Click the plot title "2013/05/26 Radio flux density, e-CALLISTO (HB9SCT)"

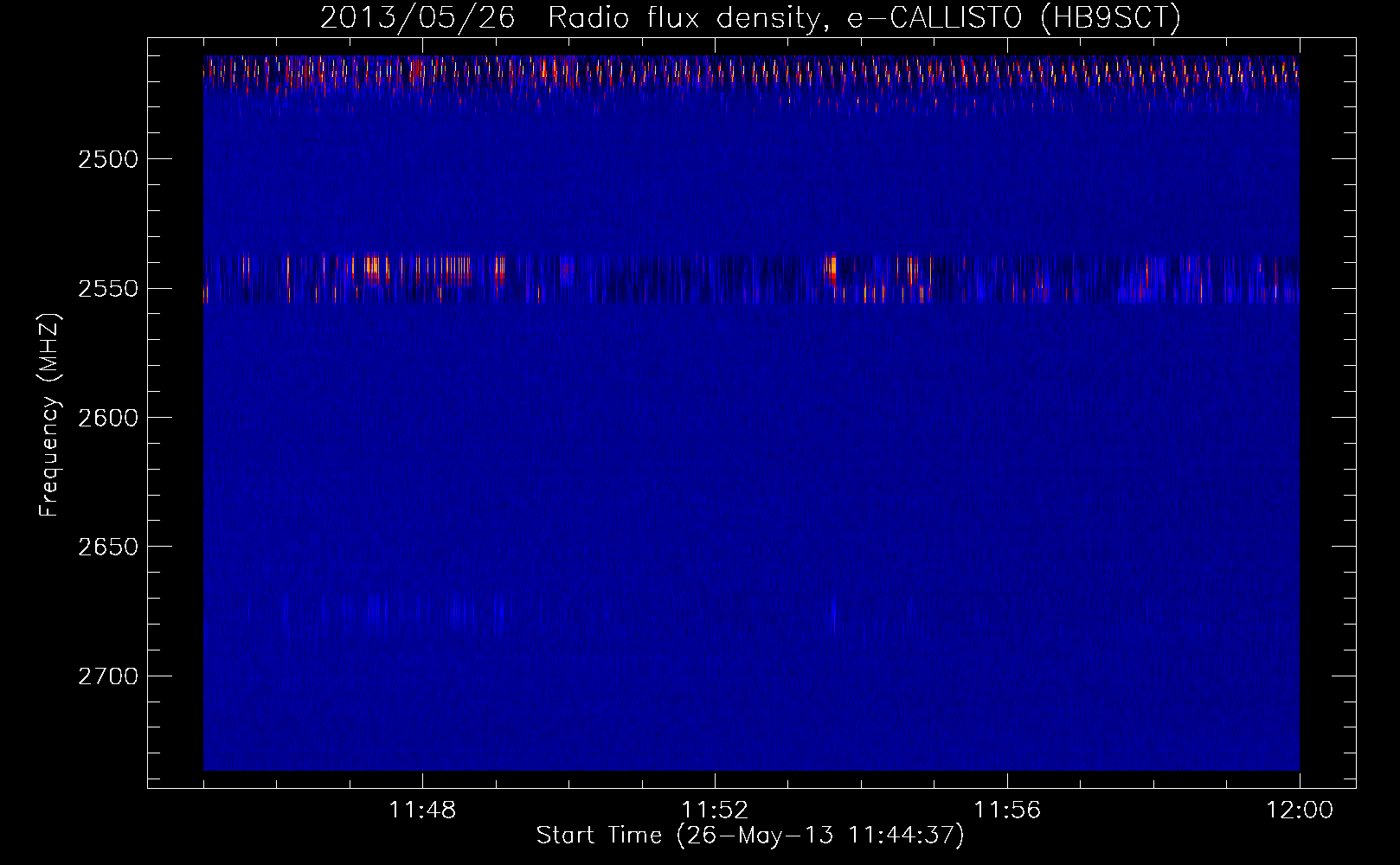(750, 17)
